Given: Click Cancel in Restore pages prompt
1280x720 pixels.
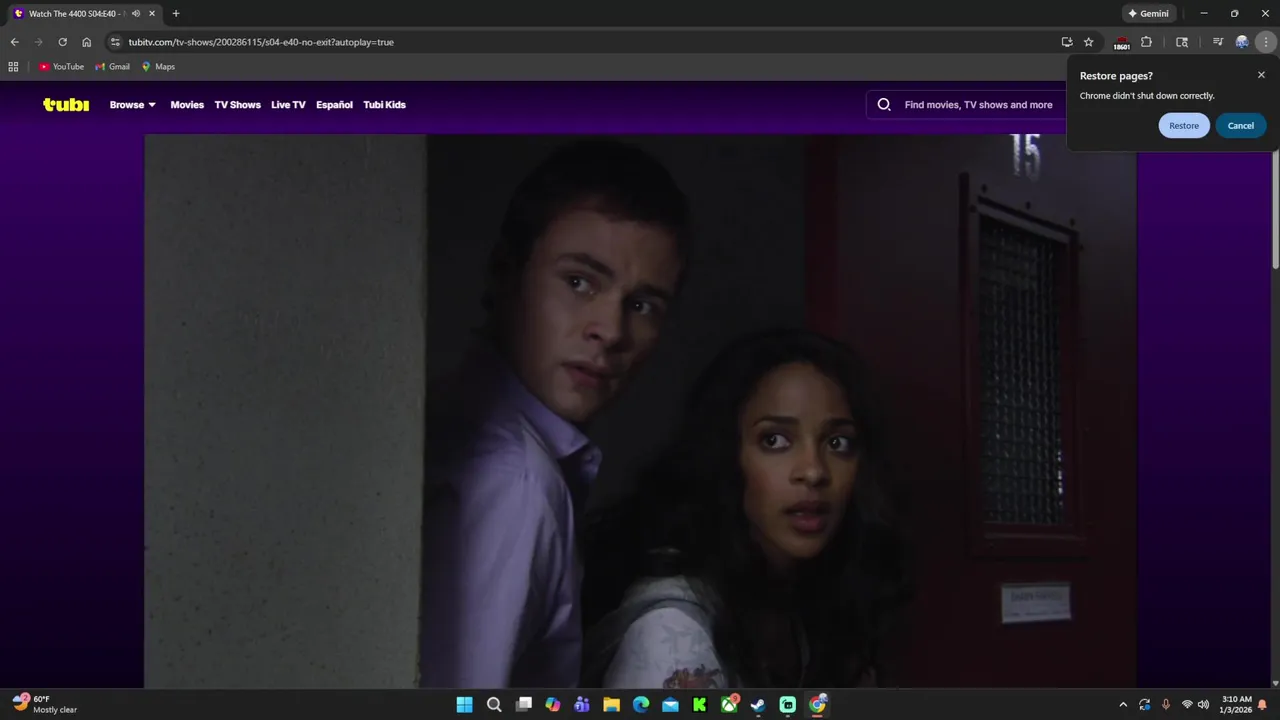Looking at the screenshot, I should click(x=1241, y=126).
